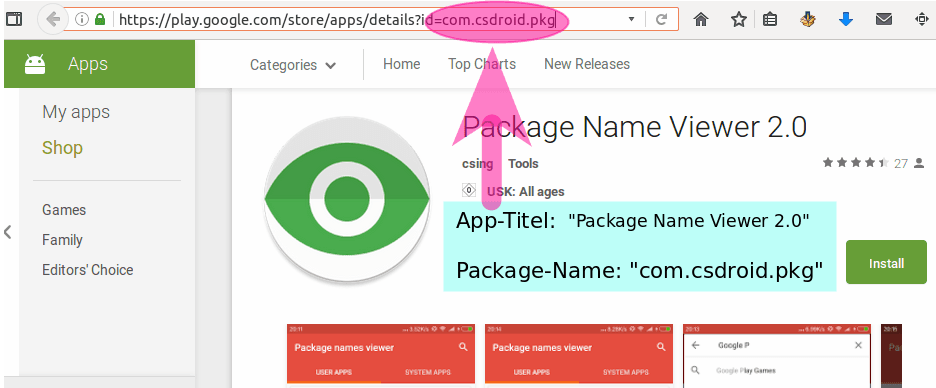Toggle the sidebar panel icon
The height and width of the screenshot is (388, 936).
point(14,19)
